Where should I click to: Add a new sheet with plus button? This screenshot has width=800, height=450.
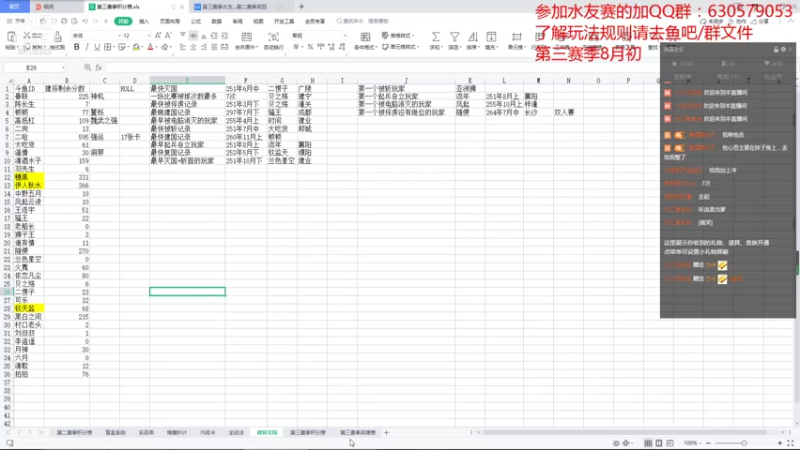tap(386, 432)
